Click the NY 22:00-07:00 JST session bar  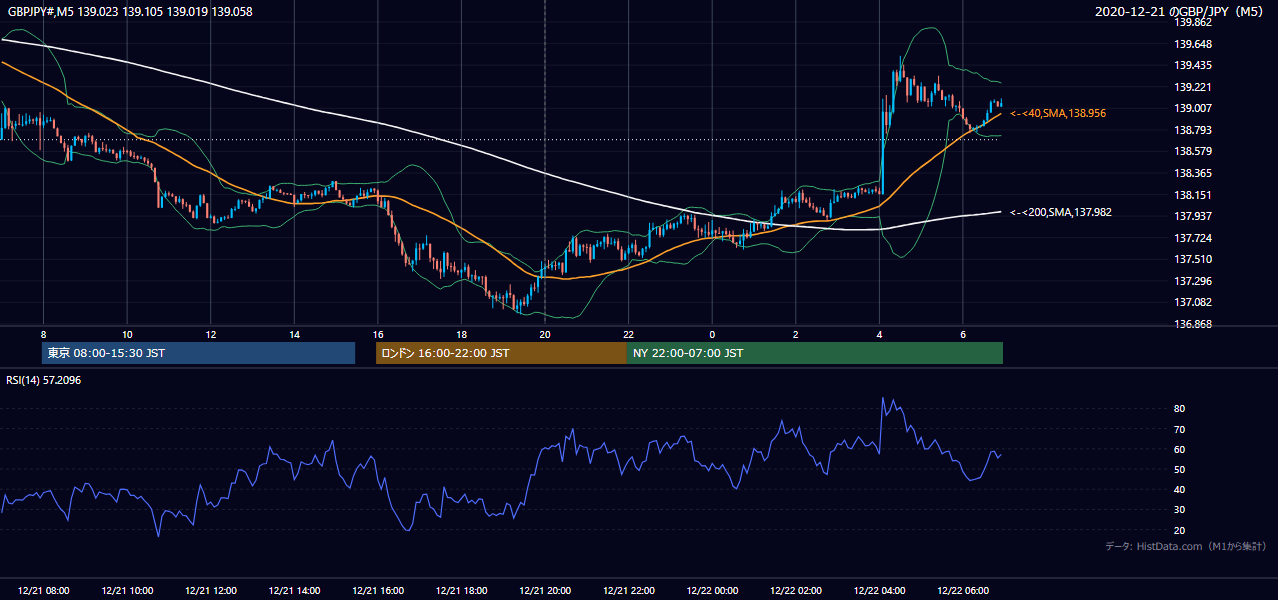(x=815, y=353)
